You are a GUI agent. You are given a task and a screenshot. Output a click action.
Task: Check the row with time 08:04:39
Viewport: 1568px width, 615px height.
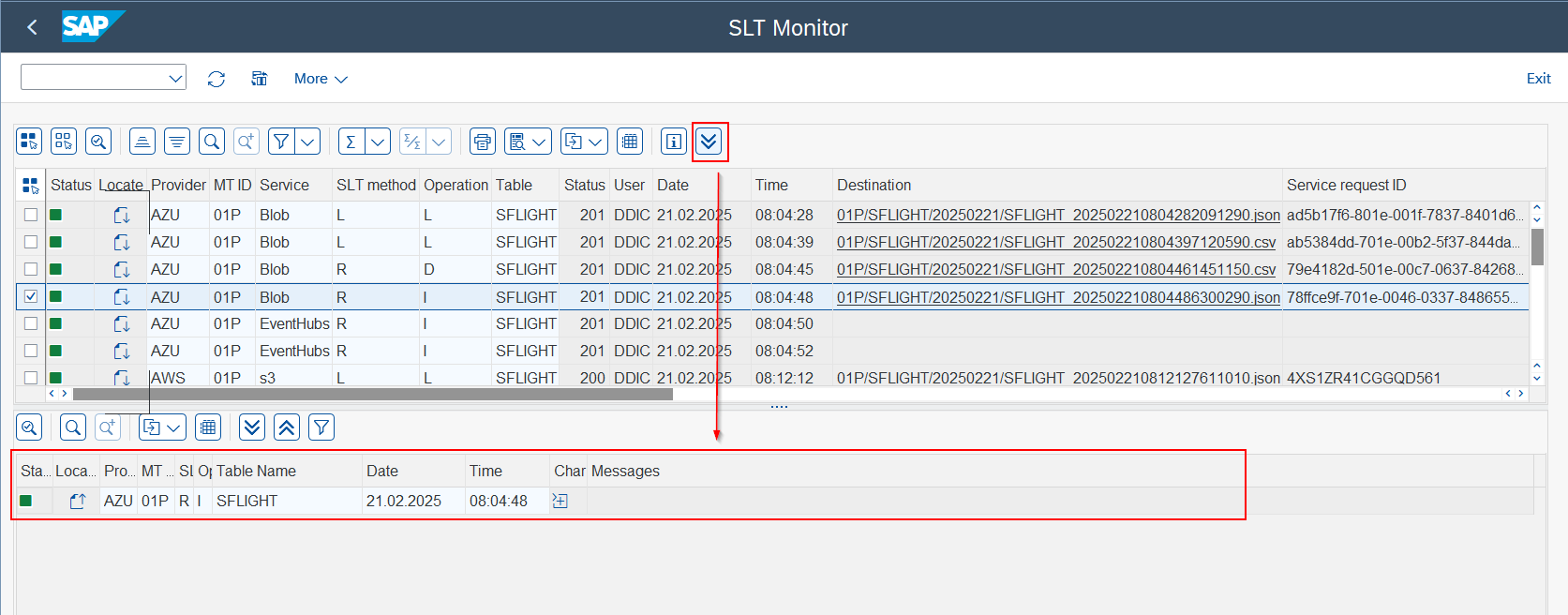31,242
